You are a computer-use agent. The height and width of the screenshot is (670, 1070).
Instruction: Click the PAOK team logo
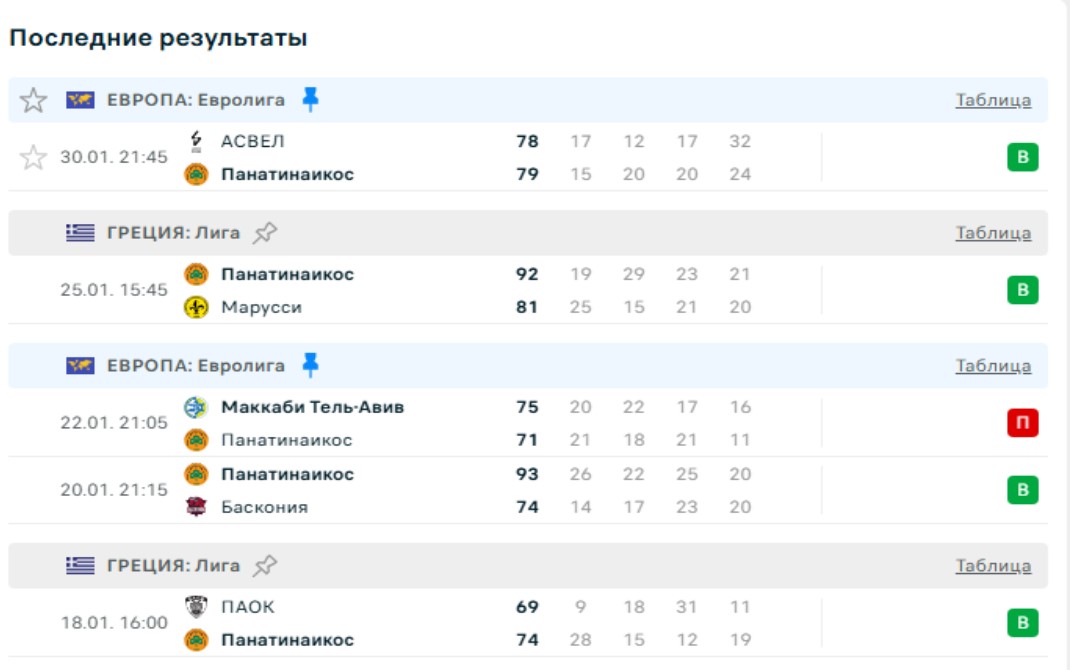(x=196, y=606)
